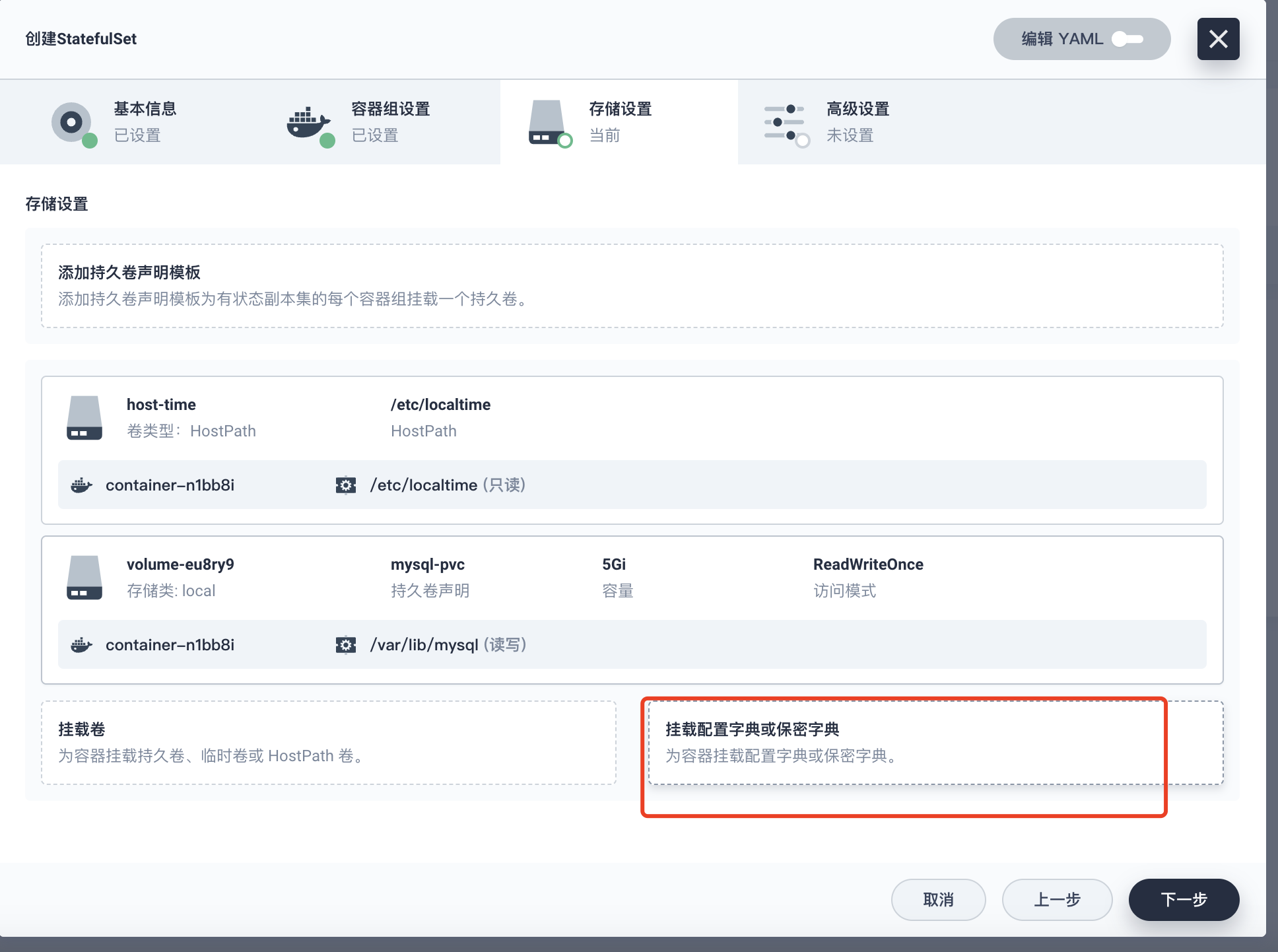Viewport: 1278px width, 952px height.
Task: Click the mount settings icon beside /etc/localtime (只读)
Action: 345,485
